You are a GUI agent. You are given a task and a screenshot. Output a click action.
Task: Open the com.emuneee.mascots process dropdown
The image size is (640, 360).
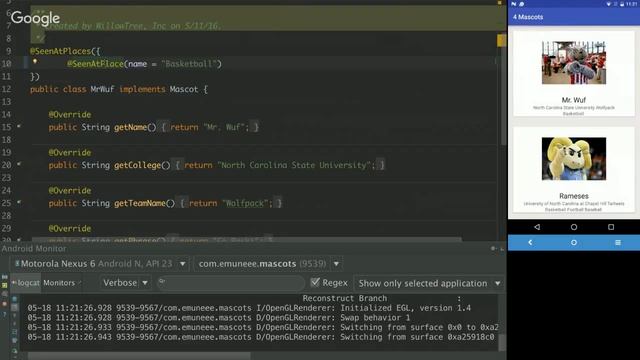click(268, 264)
